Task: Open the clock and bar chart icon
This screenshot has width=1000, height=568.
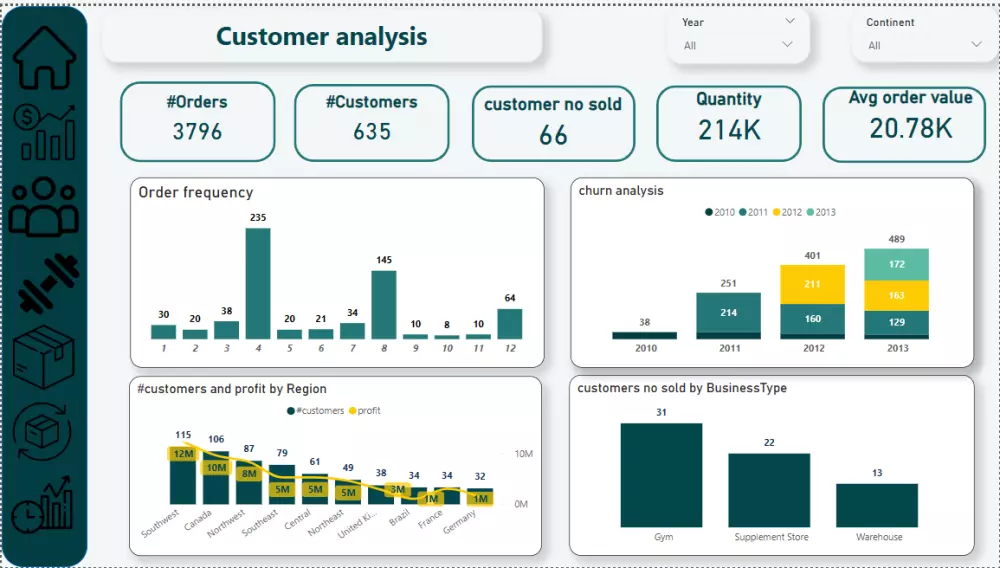Action: point(44,503)
